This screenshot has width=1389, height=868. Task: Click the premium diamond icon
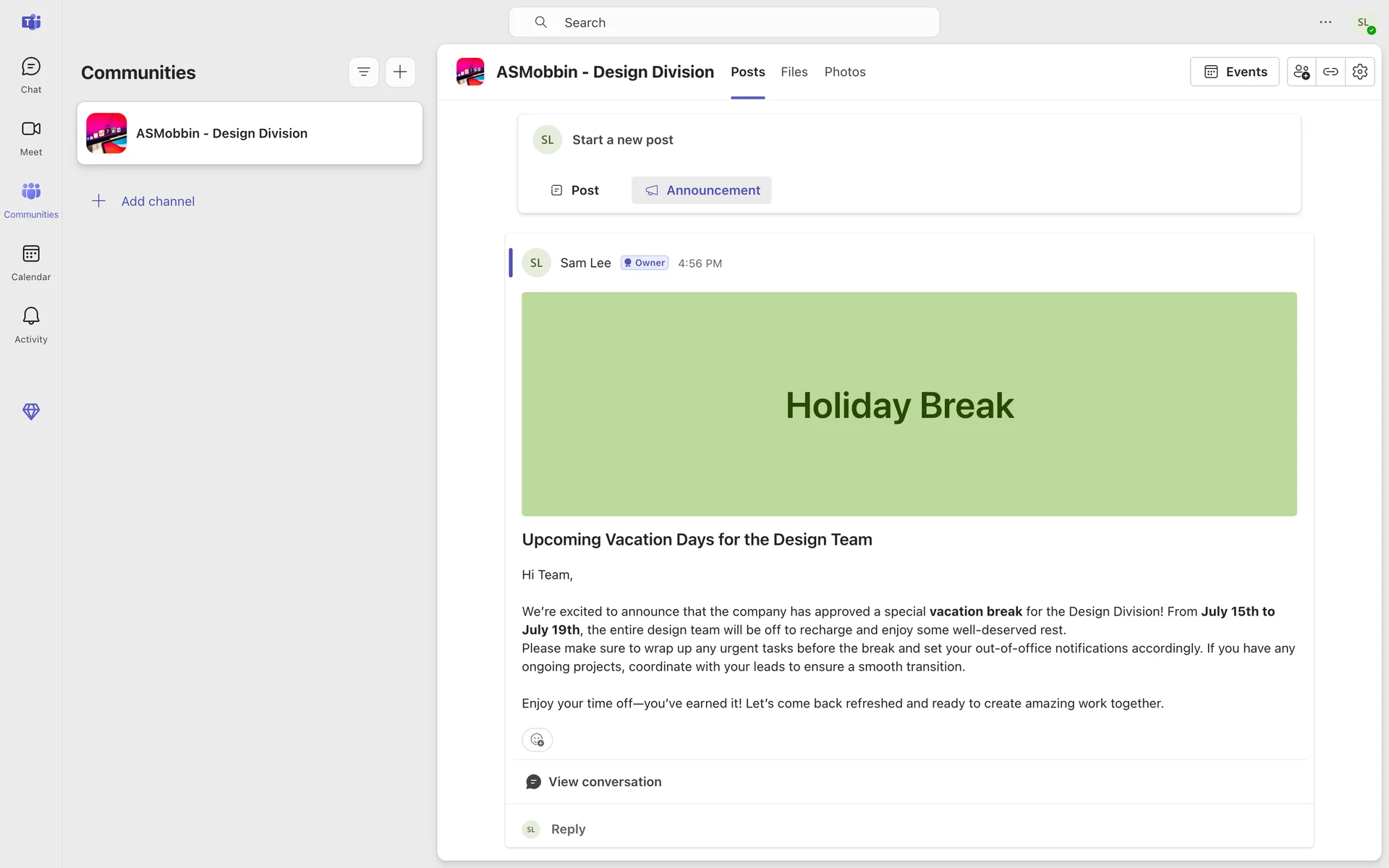pyautogui.click(x=30, y=412)
